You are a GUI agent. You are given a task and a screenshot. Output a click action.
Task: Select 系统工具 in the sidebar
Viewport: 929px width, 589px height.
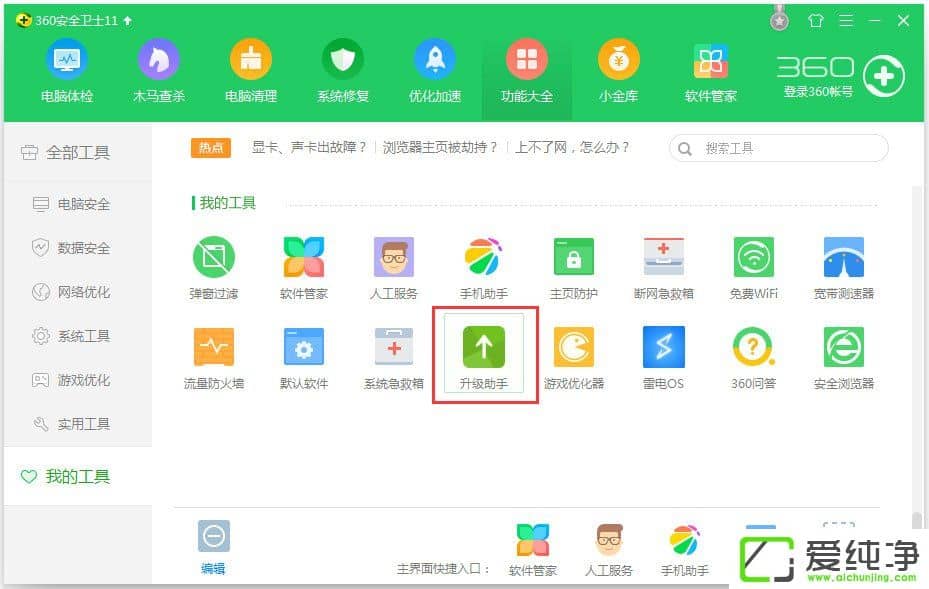click(70, 335)
